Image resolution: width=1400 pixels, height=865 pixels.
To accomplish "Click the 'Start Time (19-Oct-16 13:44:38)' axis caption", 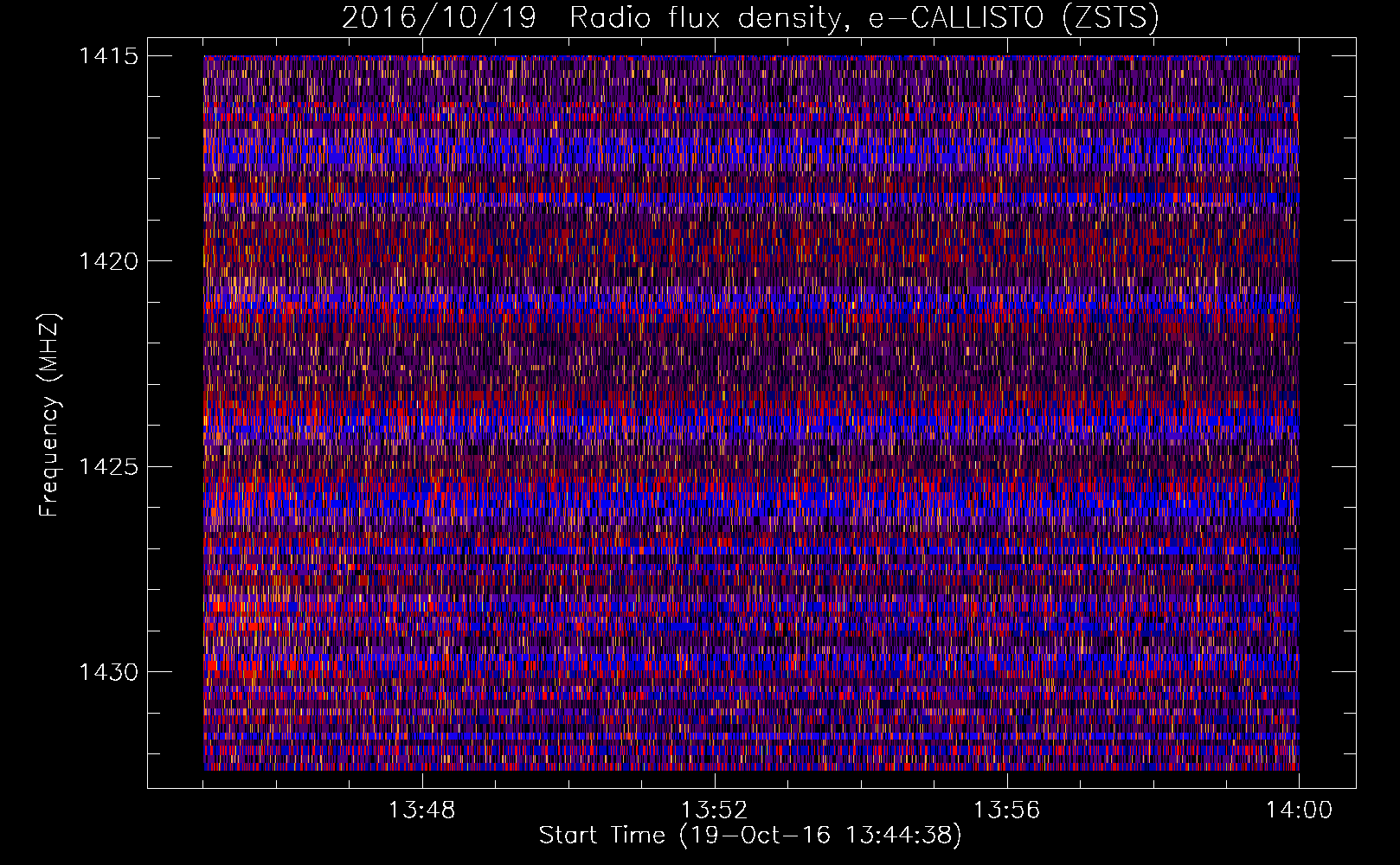I will click(750, 836).
